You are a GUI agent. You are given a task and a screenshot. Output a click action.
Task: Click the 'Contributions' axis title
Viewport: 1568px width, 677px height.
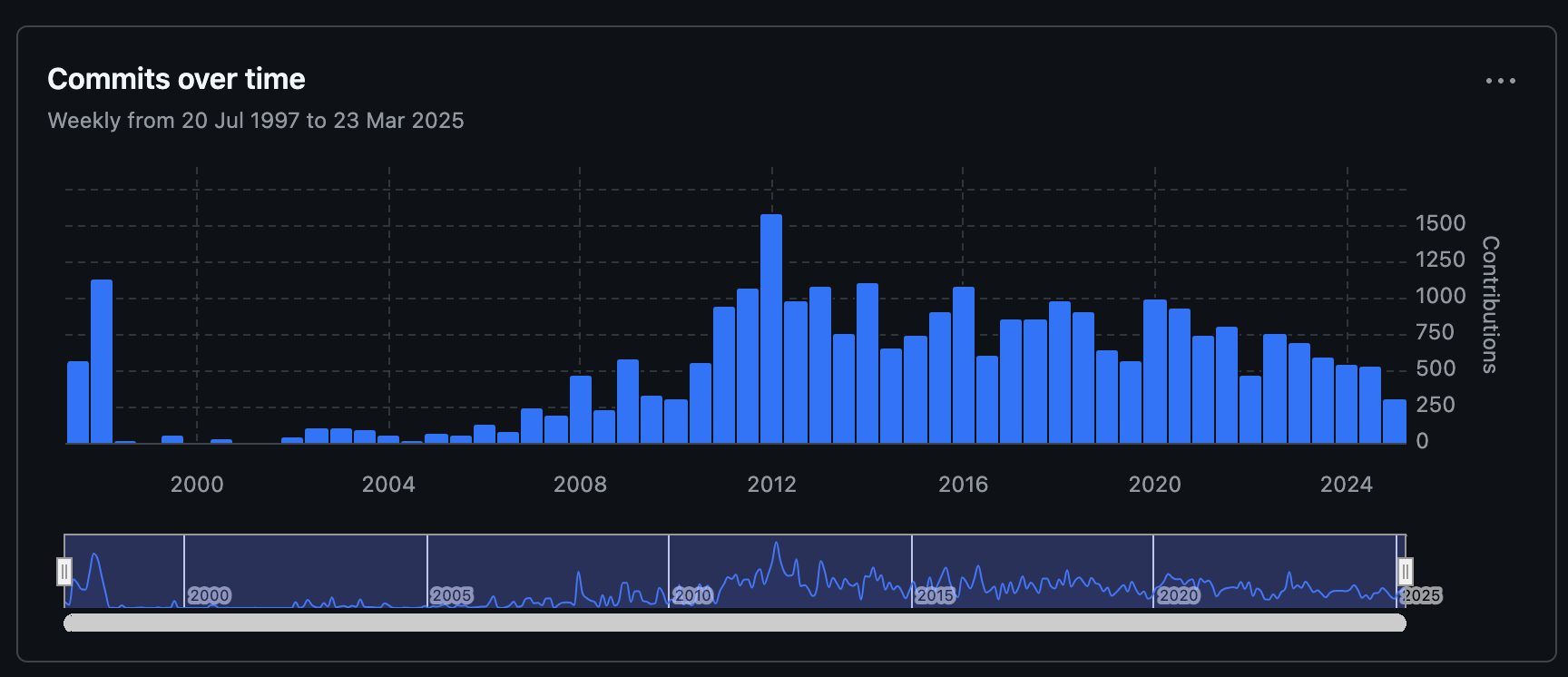click(x=1490, y=305)
